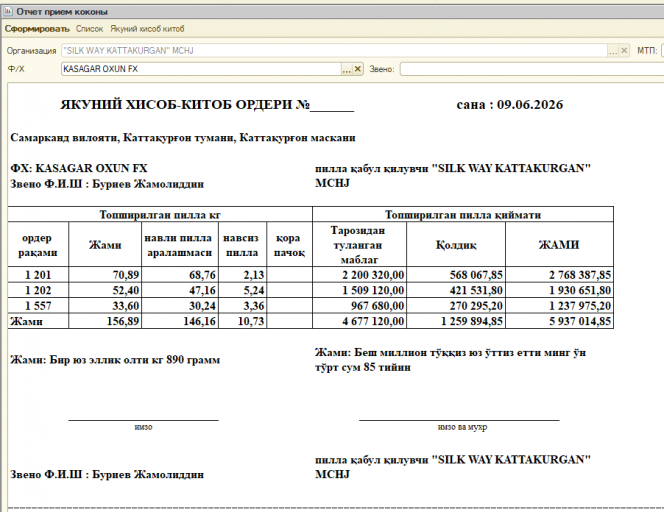664x512 pixels.
Task: Select the ФХ: KASAGAR OXUN FX cell
Action: coord(79,169)
